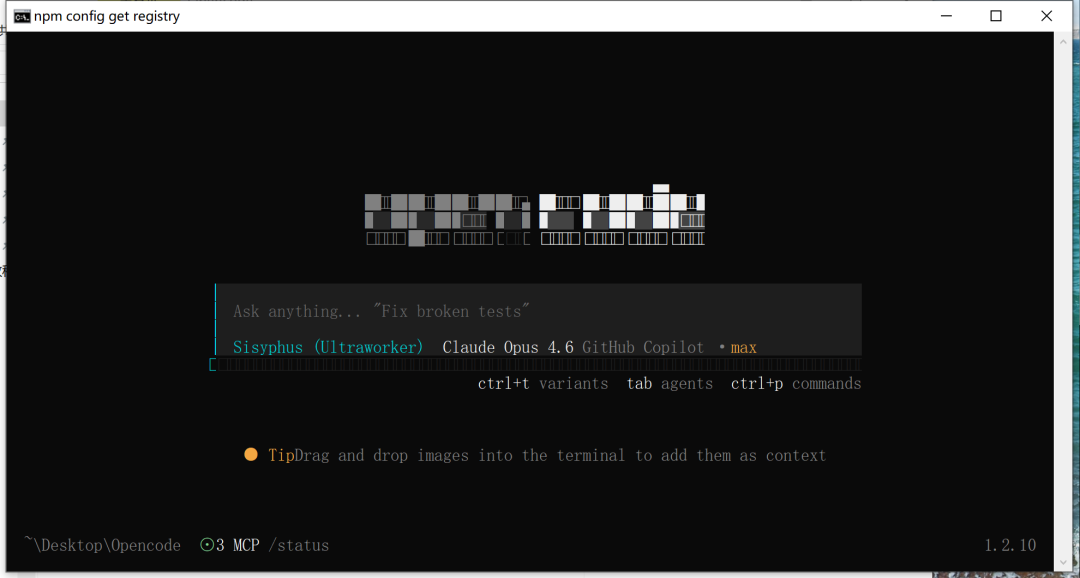Click the ctrl+t variants hint

tap(543, 384)
